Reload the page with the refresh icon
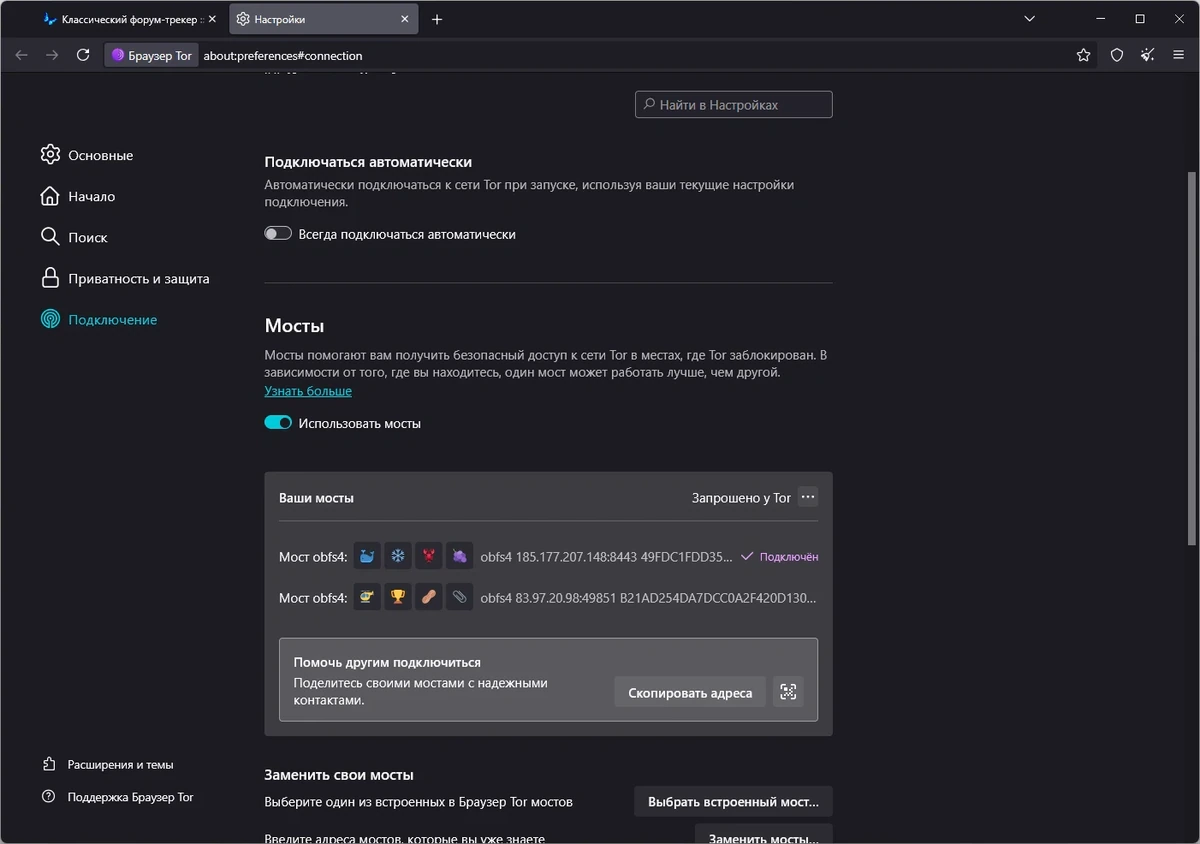The width and height of the screenshot is (1200, 844). tap(83, 55)
